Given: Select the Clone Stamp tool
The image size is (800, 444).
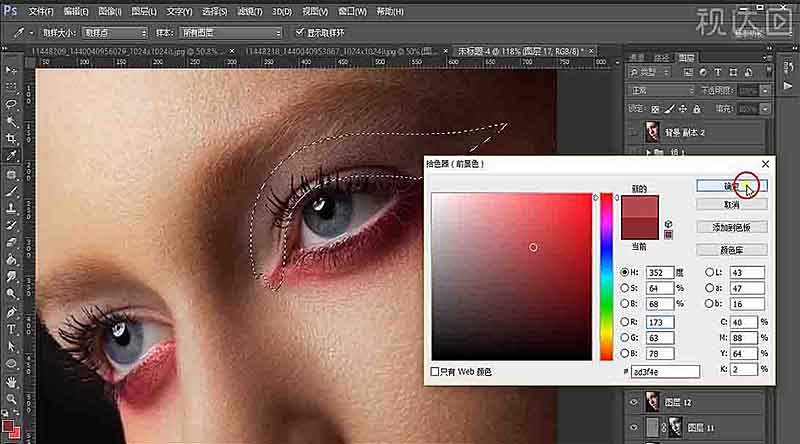Looking at the screenshot, I should [11, 209].
